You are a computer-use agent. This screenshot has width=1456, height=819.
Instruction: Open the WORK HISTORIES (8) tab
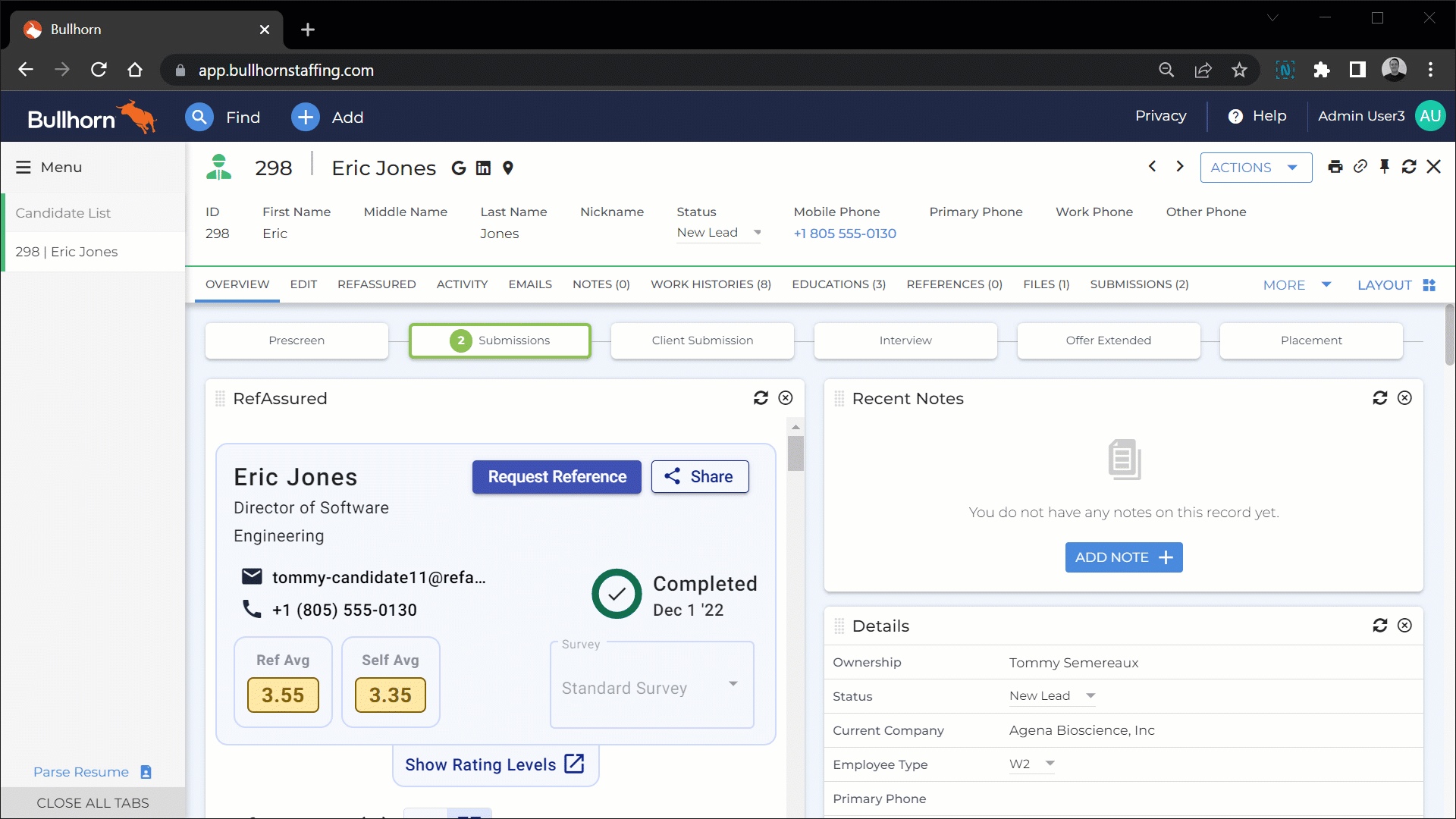pyautogui.click(x=711, y=284)
